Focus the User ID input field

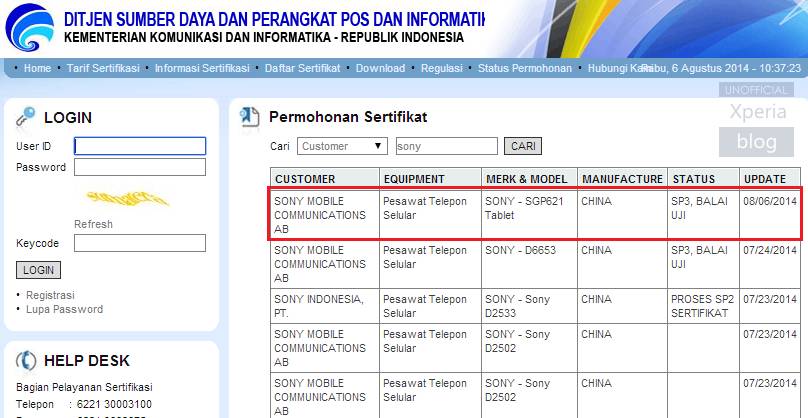140,146
